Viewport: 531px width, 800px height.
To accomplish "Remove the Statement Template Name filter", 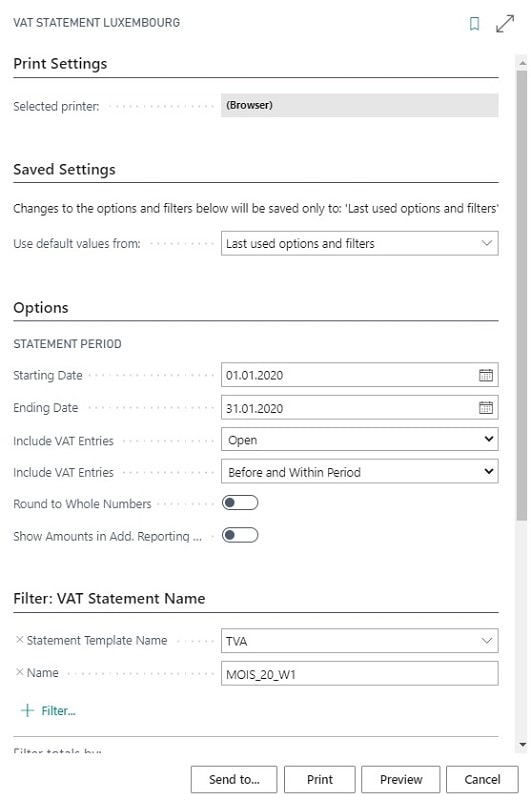I will 19,640.
